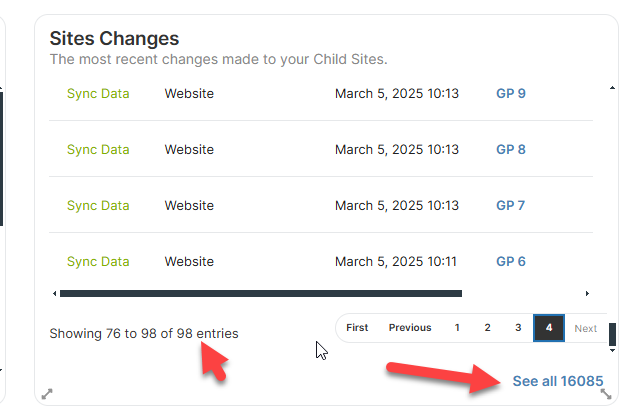Click the vertical scrollbar up arrow
The width and height of the screenshot is (636, 414).
[x=612, y=88]
